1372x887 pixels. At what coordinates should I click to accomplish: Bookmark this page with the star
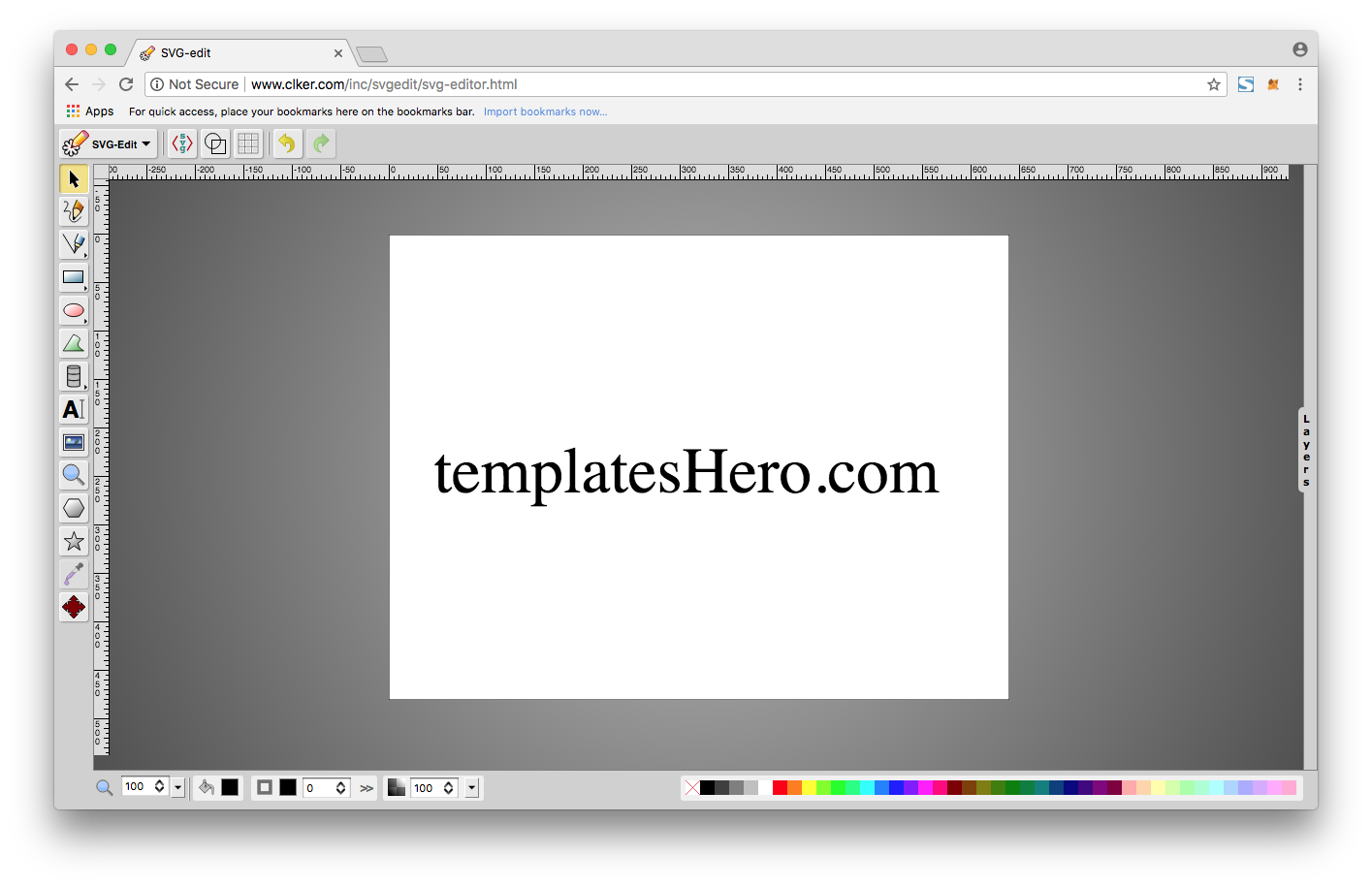click(1213, 84)
